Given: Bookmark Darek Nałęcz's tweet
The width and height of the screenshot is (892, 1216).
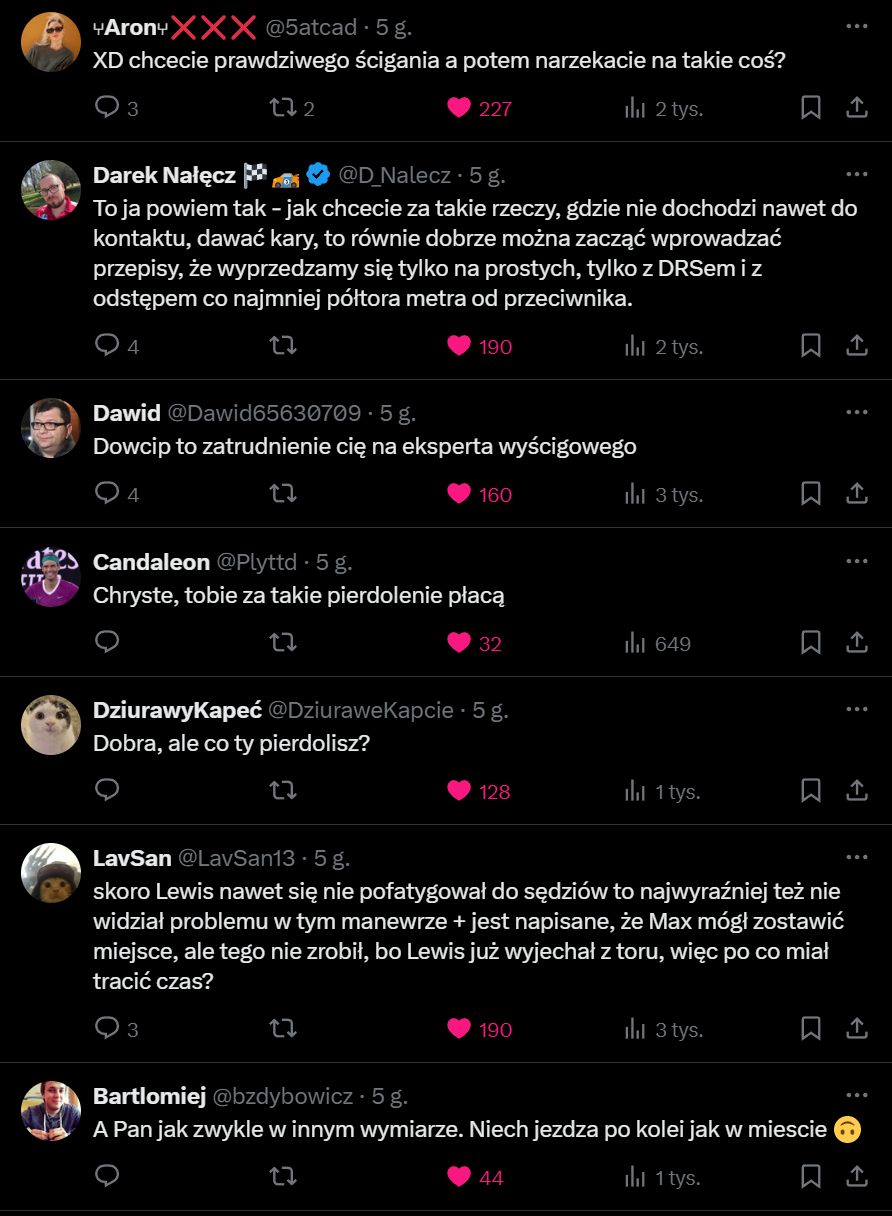Looking at the screenshot, I should (811, 346).
